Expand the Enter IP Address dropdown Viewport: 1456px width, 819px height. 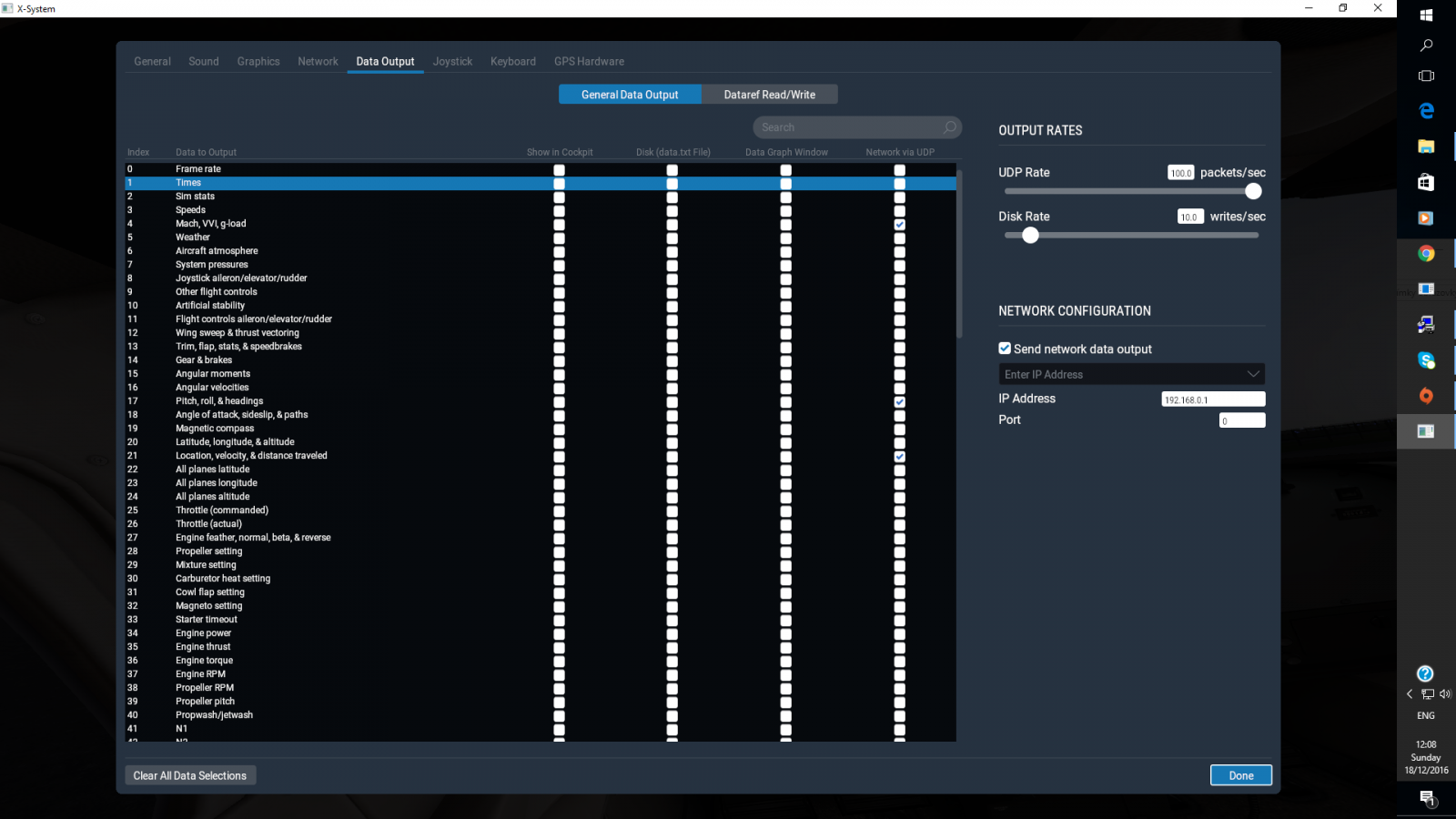(x=1252, y=374)
